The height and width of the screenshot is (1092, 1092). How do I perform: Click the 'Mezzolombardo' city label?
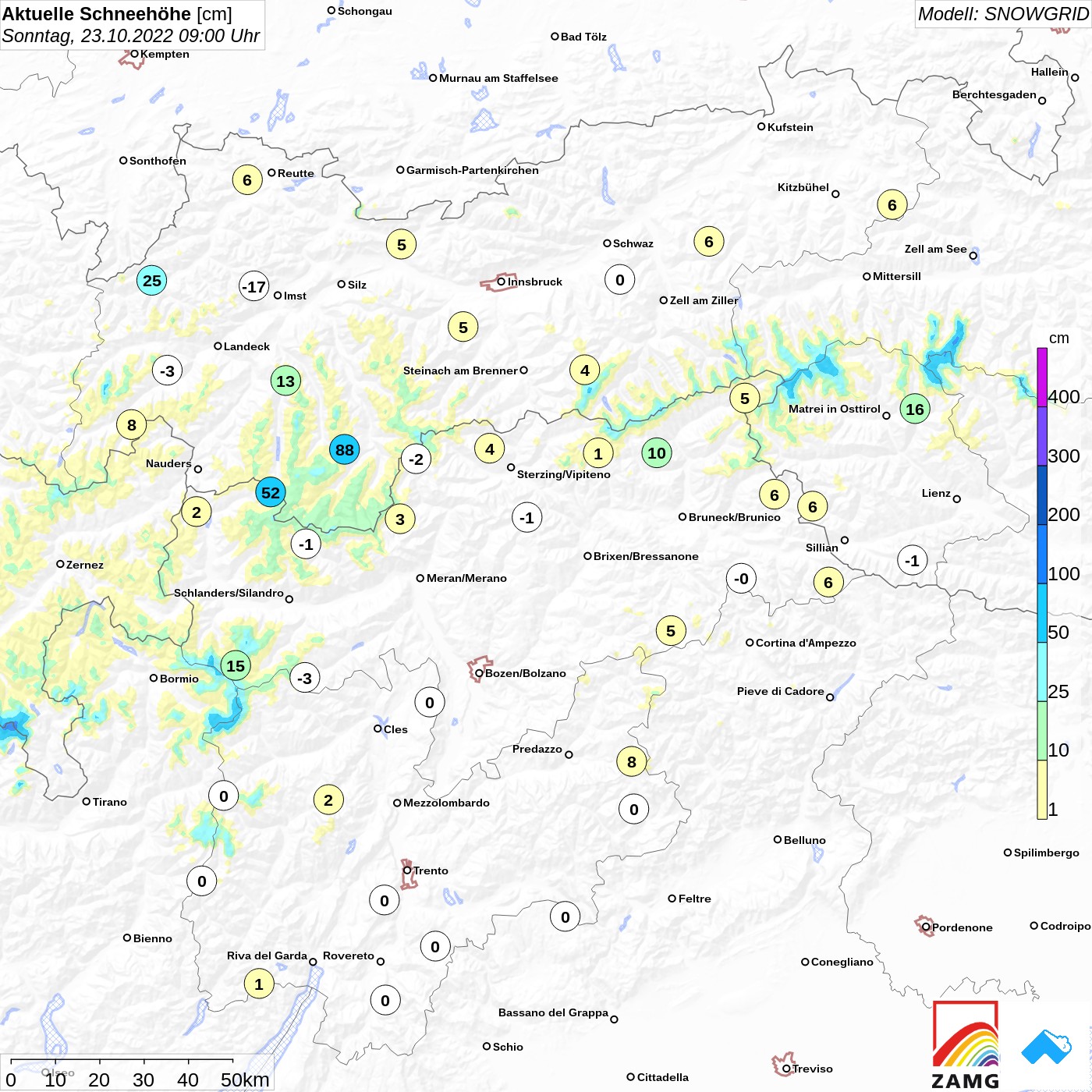pyautogui.click(x=446, y=803)
